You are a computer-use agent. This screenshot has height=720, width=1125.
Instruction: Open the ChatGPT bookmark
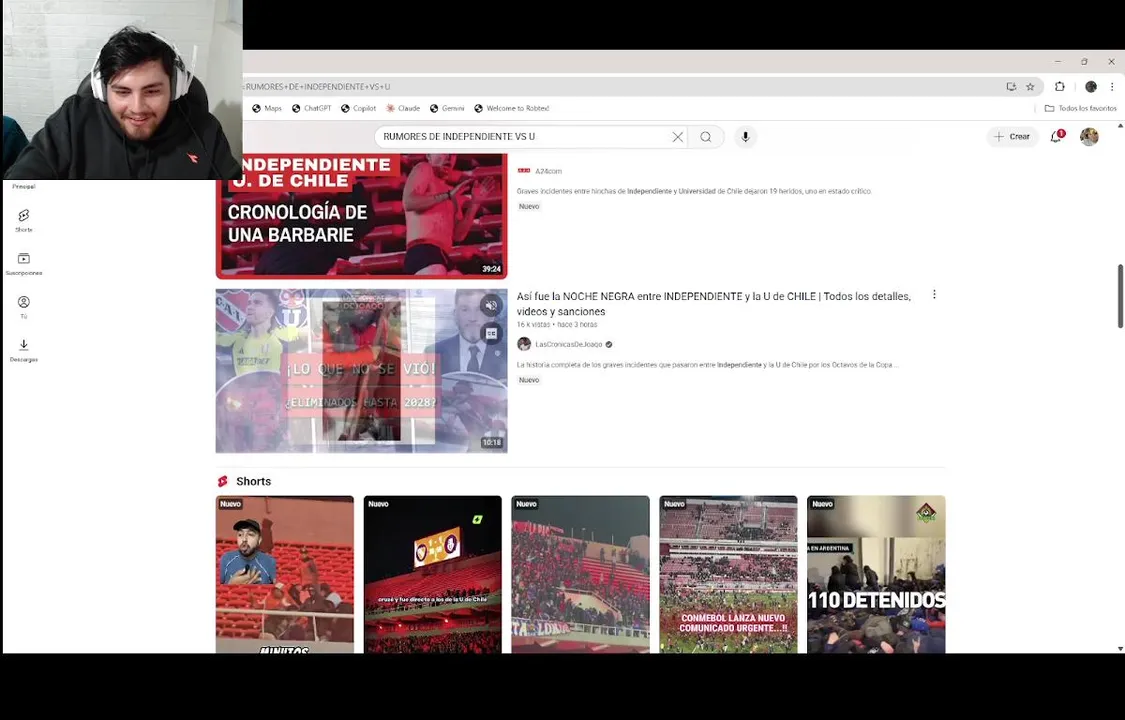pyautogui.click(x=311, y=108)
